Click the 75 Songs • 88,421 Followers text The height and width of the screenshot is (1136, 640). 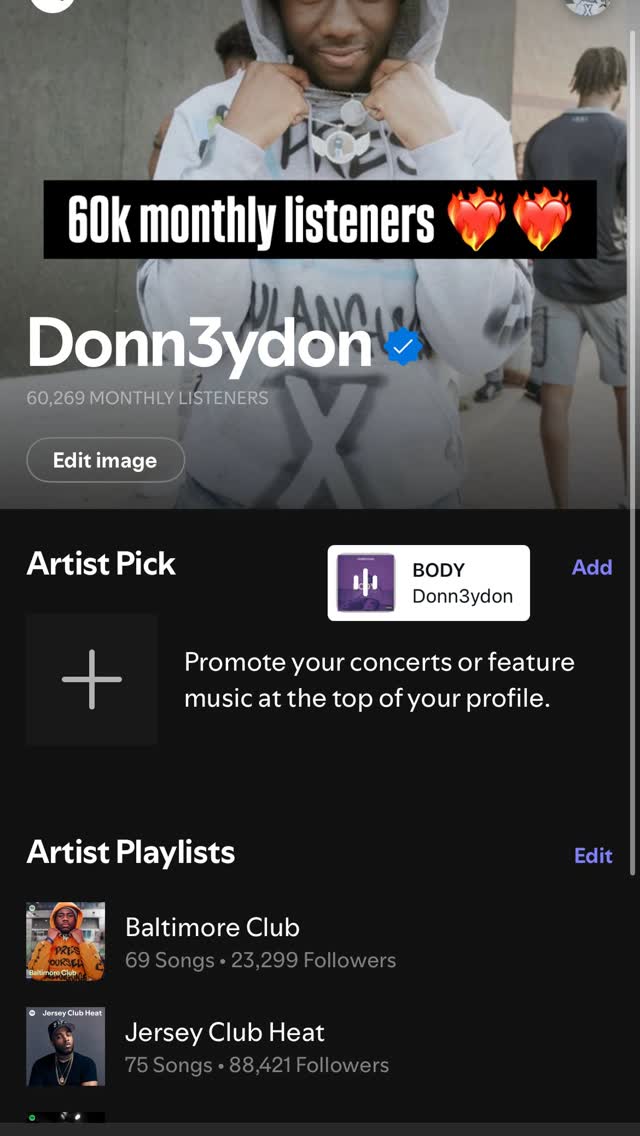coord(257,1065)
